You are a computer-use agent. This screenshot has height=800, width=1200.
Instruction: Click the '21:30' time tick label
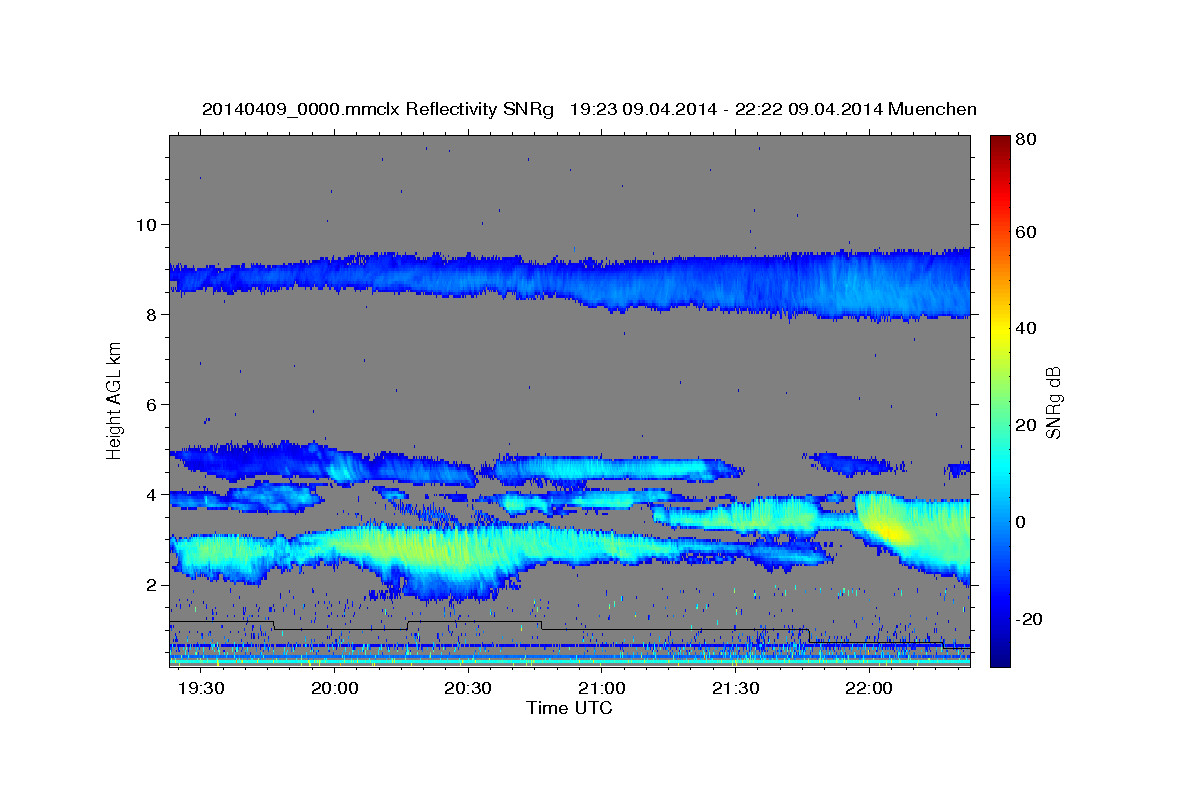[x=737, y=689]
